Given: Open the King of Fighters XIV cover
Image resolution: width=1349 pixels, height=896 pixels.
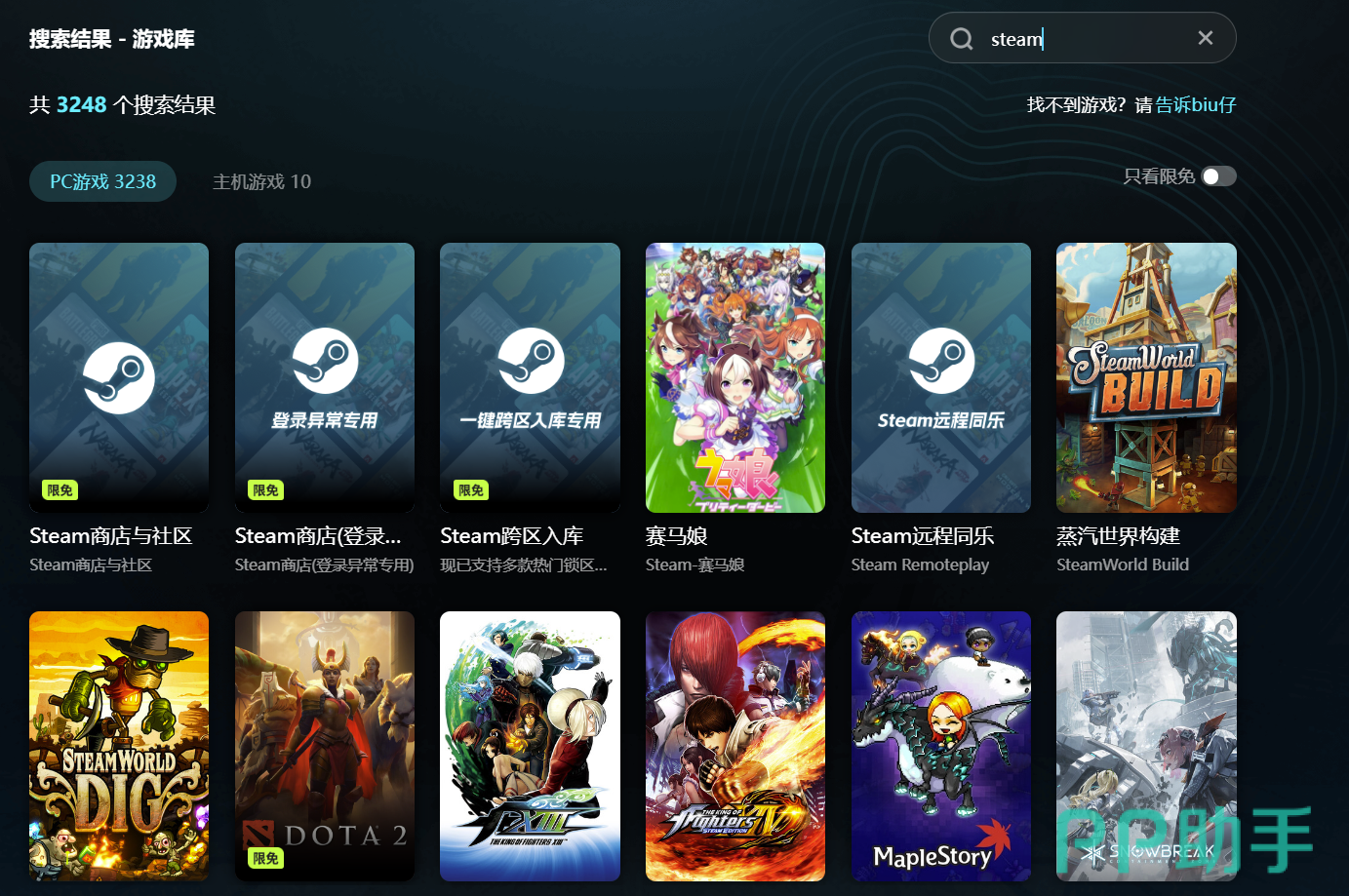Looking at the screenshot, I should (x=735, y=746).
